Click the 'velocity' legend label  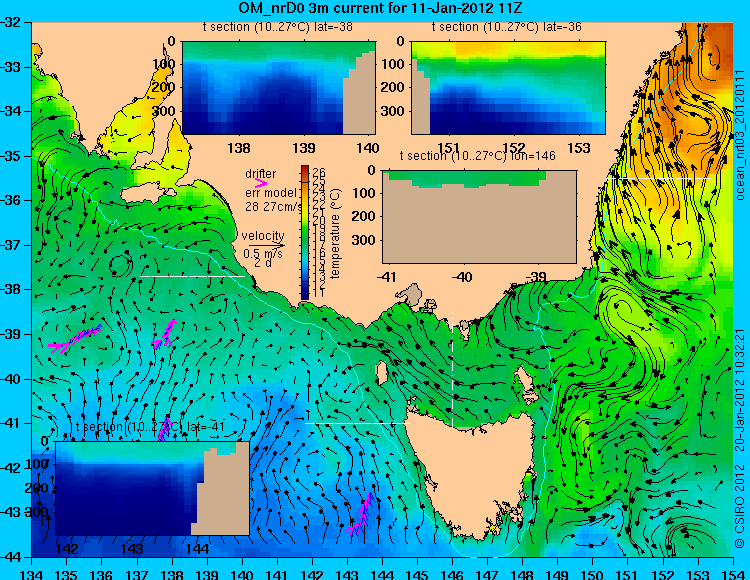pyautogui.click(x=263, y=236)
